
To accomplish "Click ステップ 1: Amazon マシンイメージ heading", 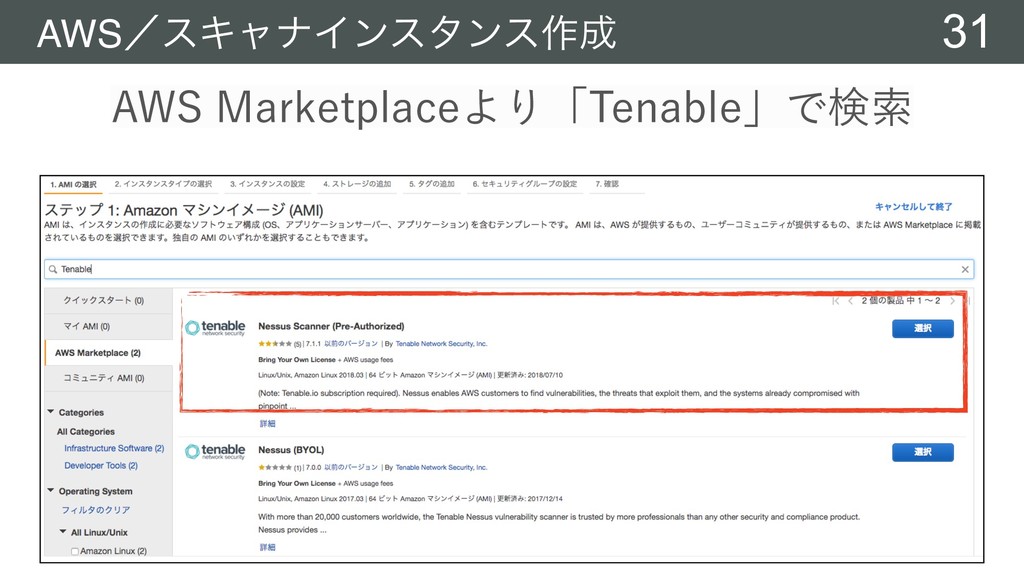I will tap(184, 210).
